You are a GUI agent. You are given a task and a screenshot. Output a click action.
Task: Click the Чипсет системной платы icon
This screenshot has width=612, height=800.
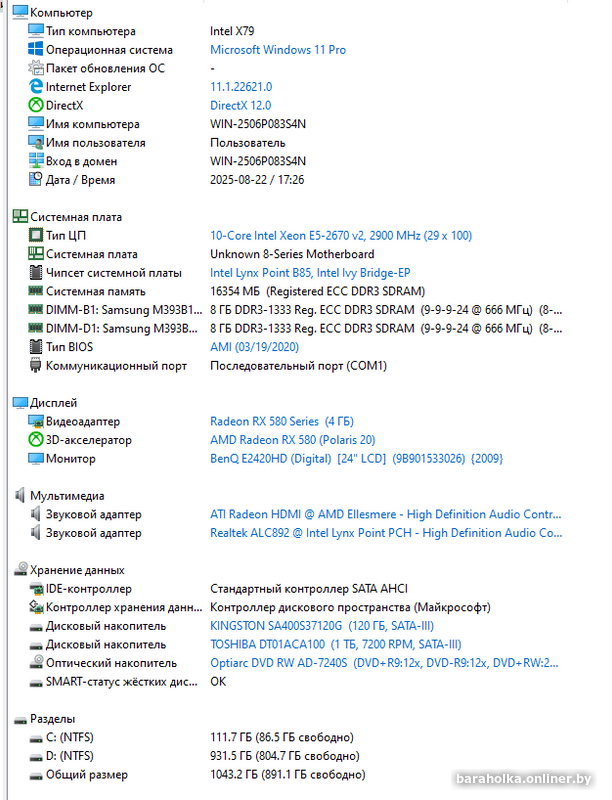click(x=36, y=272)
